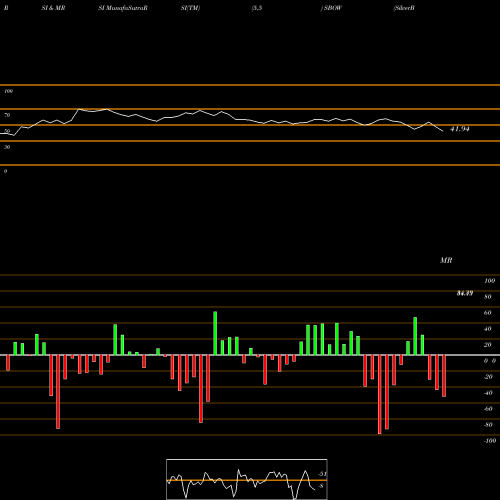Click the RSI axis label 100

click(x=9, y=91)
